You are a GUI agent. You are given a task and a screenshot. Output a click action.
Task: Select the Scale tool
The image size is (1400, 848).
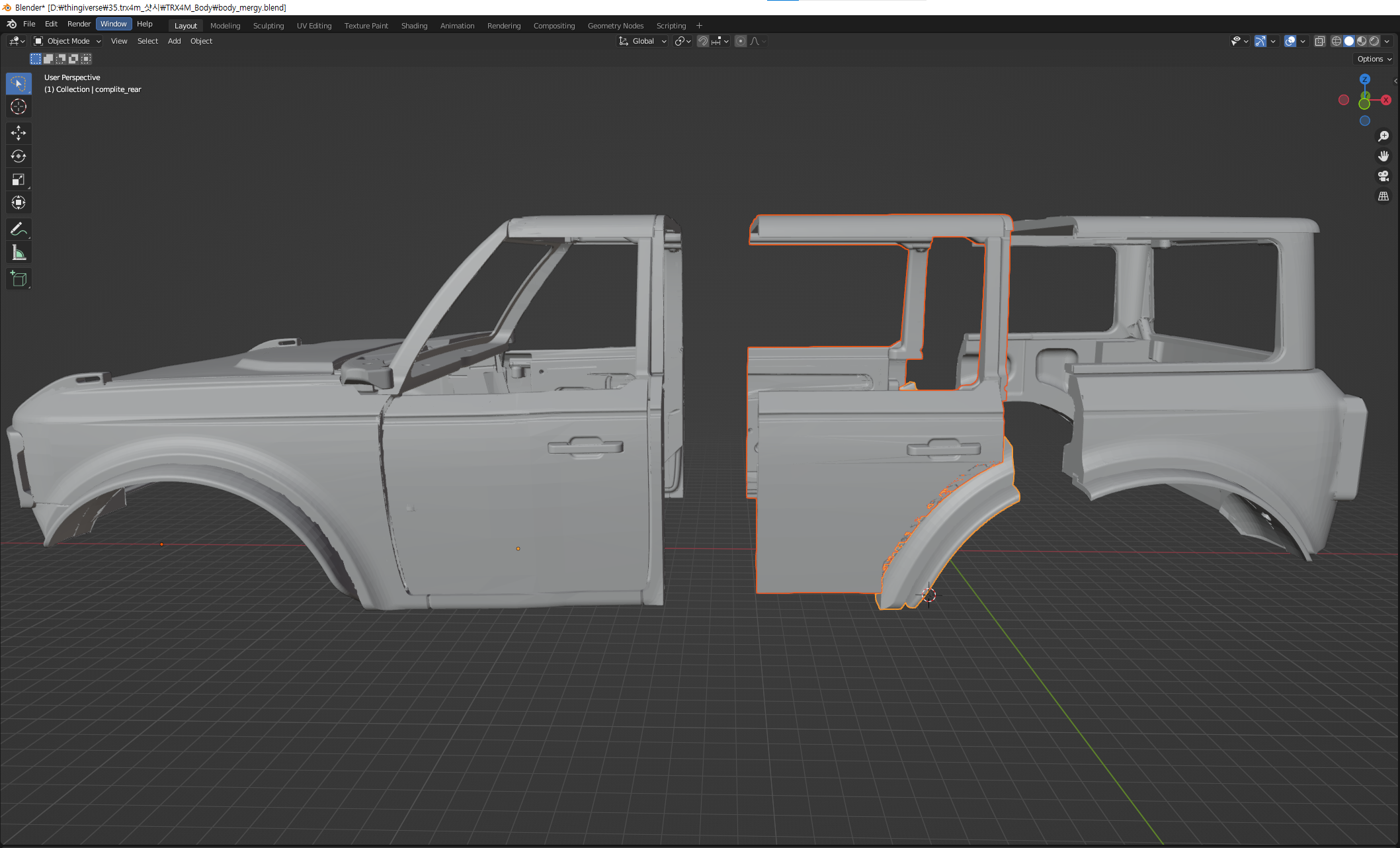click(x=19, y=180)
